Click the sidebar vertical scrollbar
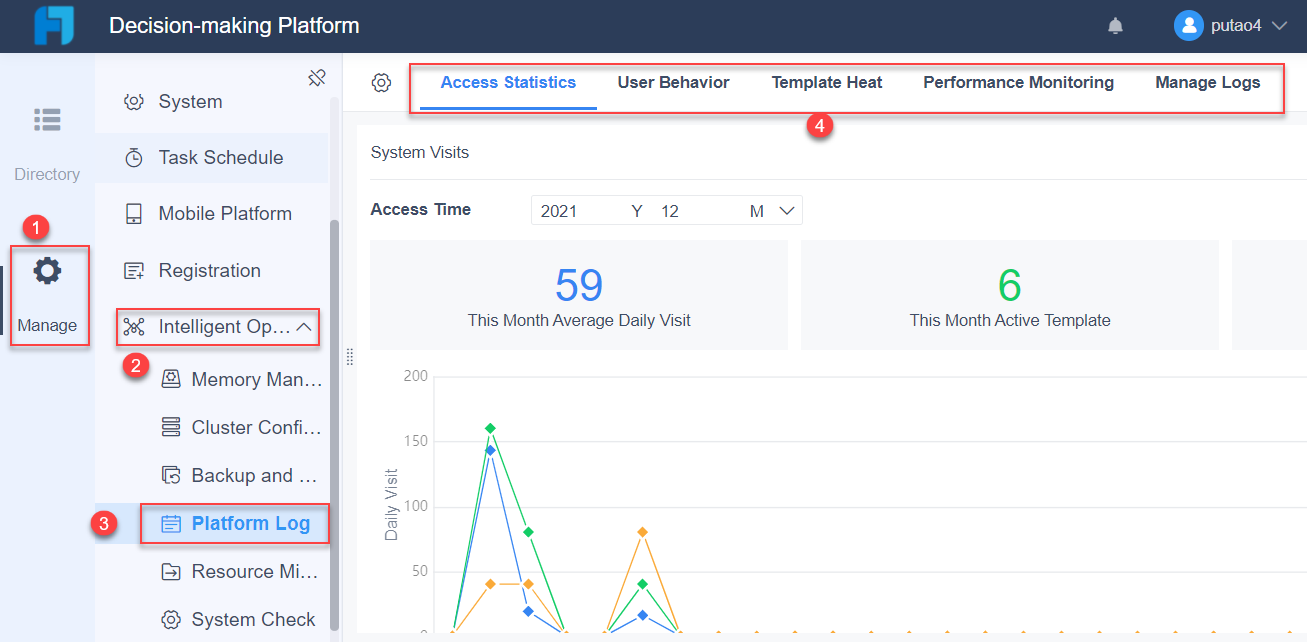Screen dimensions: 1307x642 tap(335, 425)
